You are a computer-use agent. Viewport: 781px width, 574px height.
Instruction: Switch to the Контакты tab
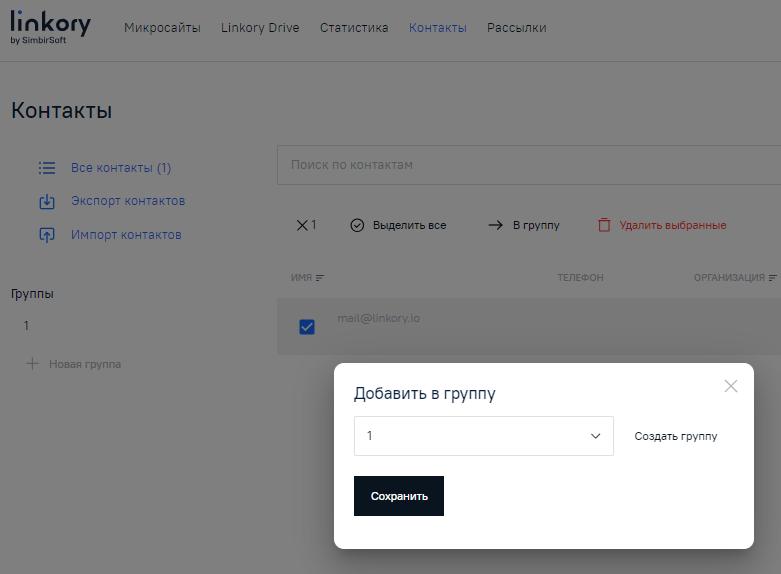[x=438, y=28]
